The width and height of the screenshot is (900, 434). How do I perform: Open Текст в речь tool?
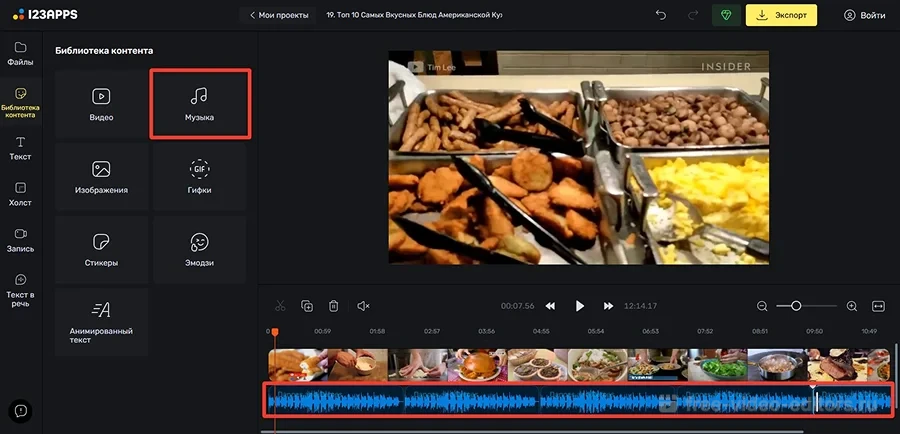pyautogui.click(x=20, y=290)
